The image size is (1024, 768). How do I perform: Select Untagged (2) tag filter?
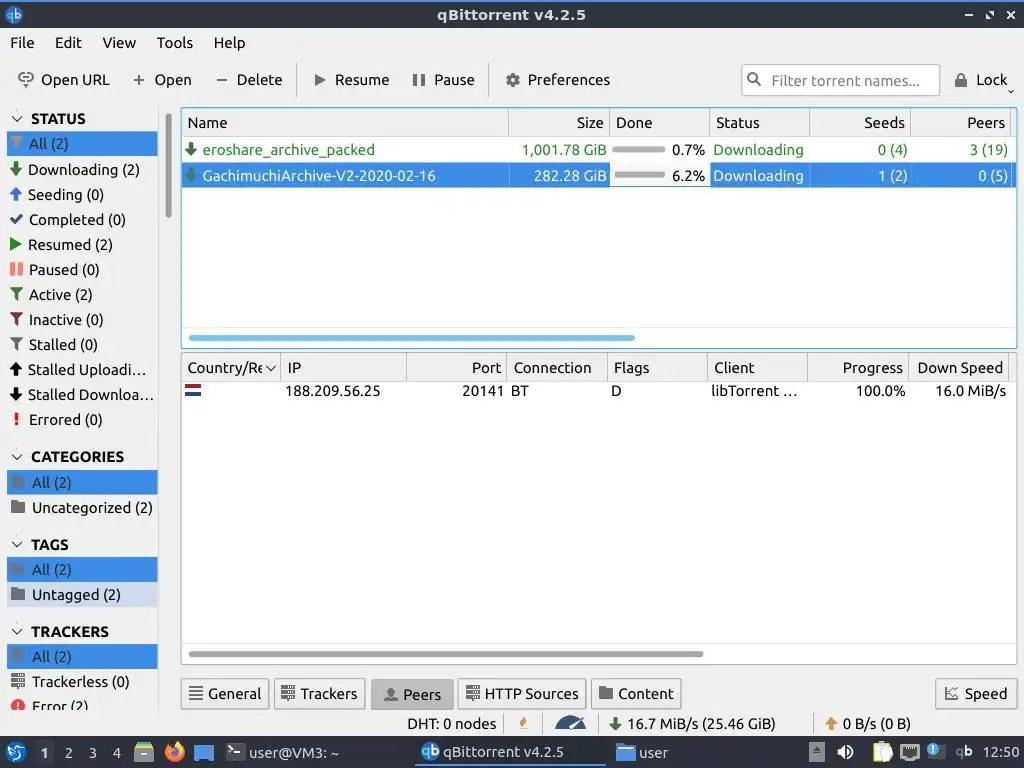click(x=82, y=594)
